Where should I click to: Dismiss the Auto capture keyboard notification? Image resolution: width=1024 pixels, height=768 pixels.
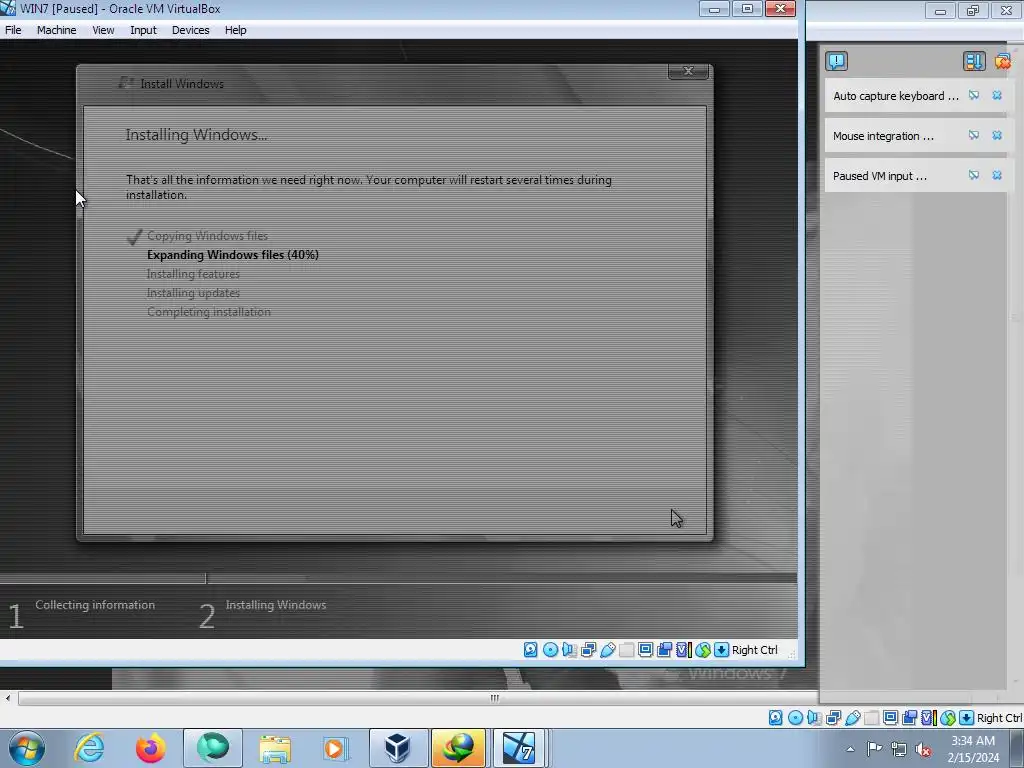997,95
